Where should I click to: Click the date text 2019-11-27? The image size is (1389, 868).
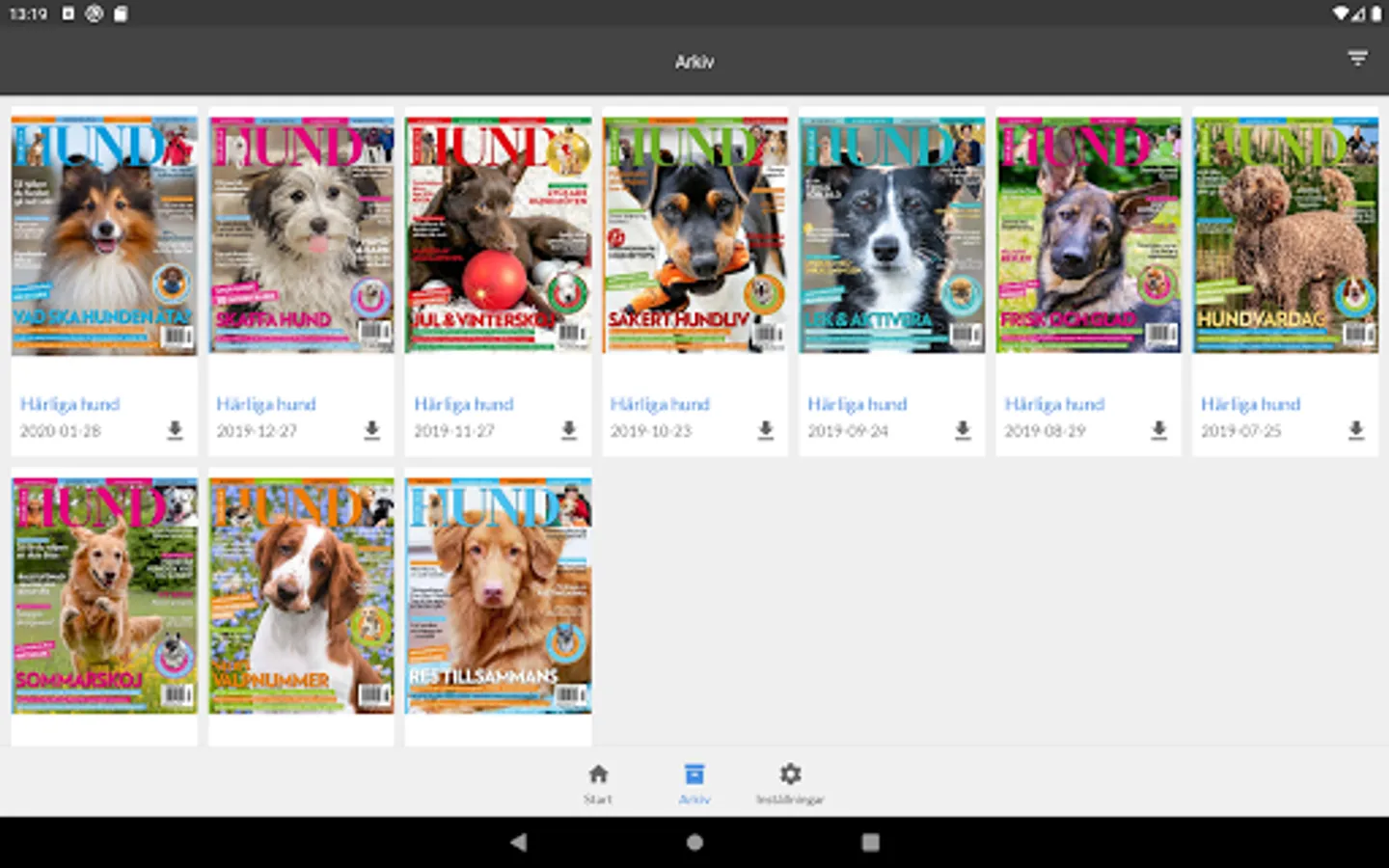[454, 431]
